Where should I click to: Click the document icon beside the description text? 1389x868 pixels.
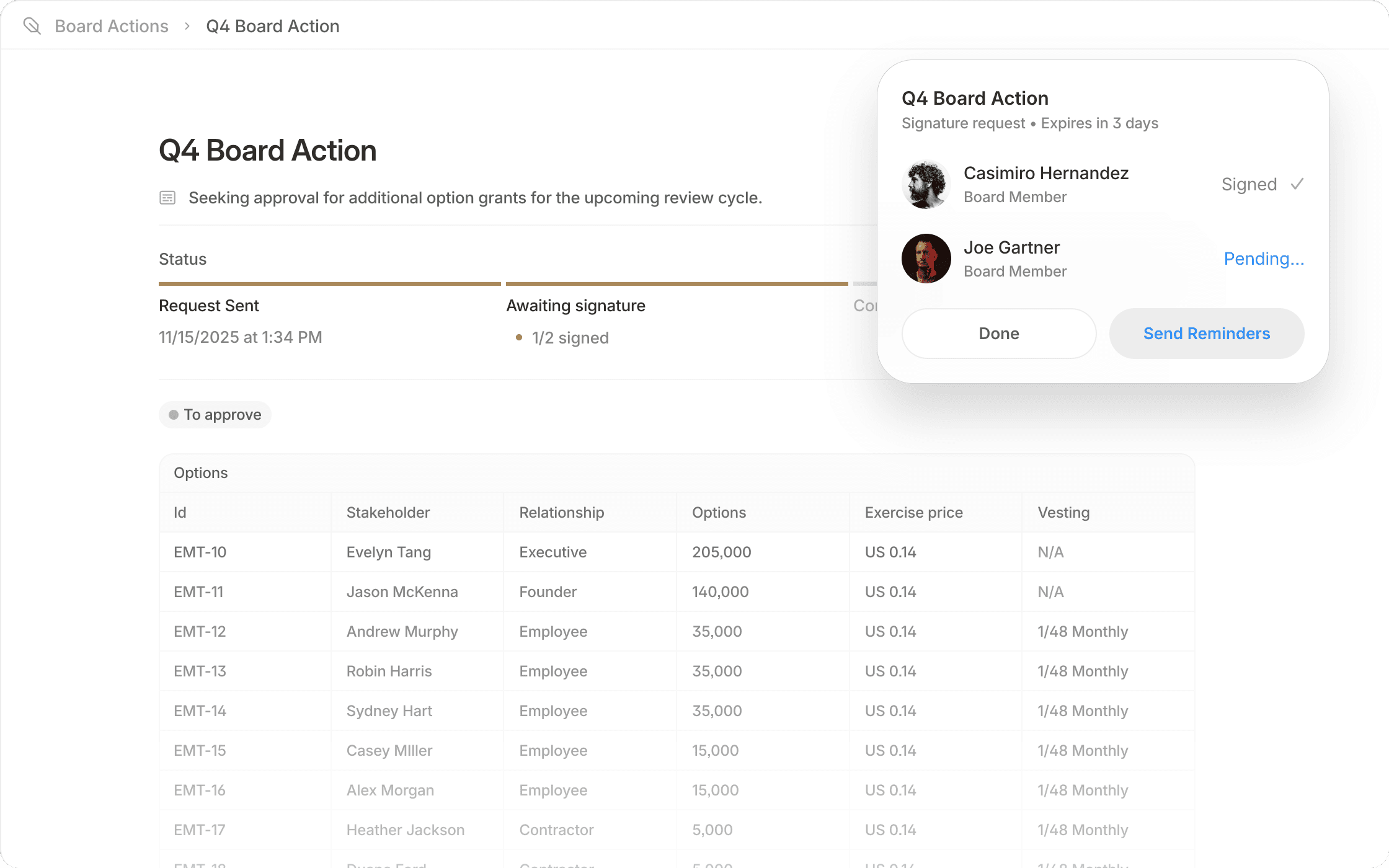168,197
